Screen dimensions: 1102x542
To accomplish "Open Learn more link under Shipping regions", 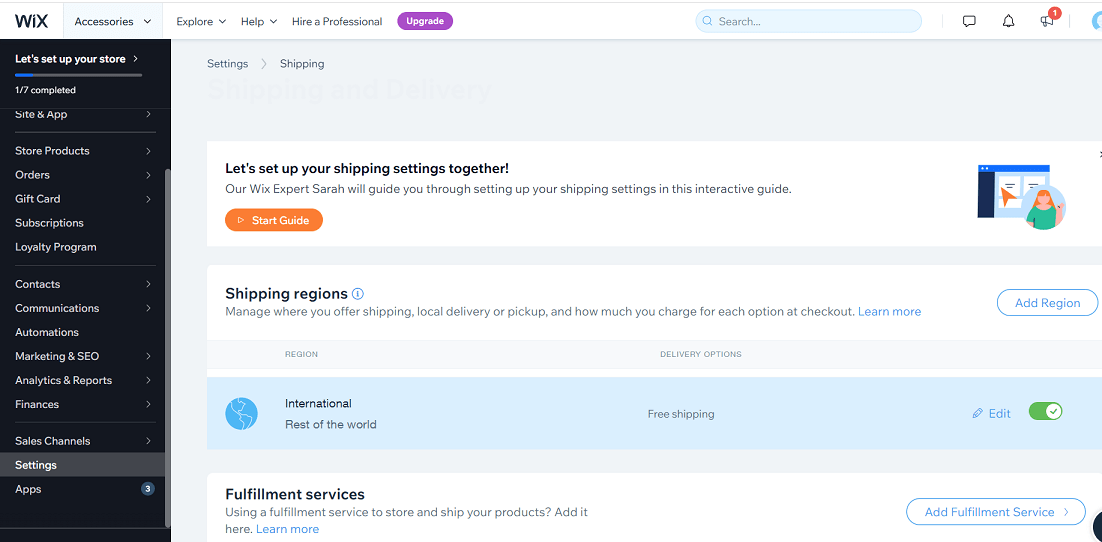I will (889, 311).
